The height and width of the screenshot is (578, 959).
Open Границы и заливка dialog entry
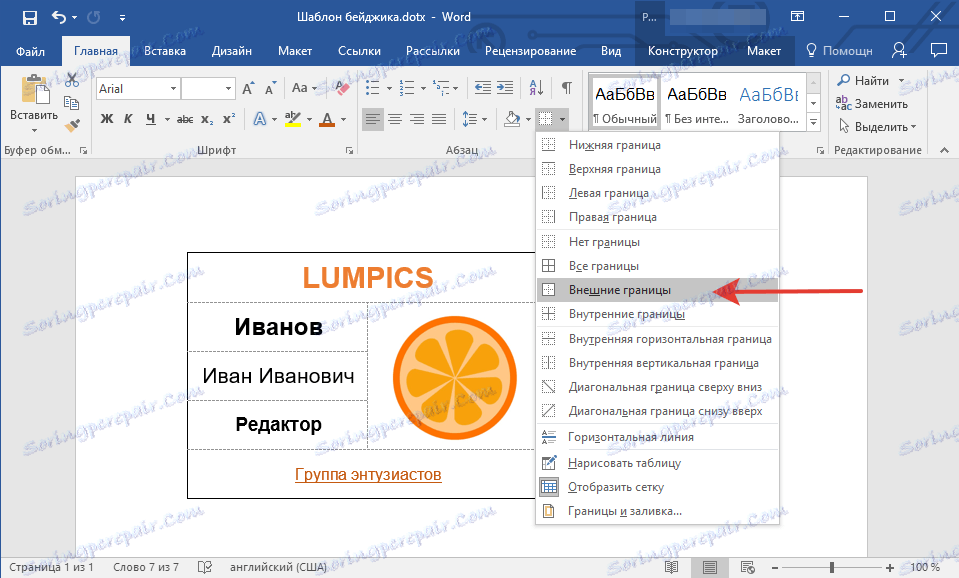[657, 511]
